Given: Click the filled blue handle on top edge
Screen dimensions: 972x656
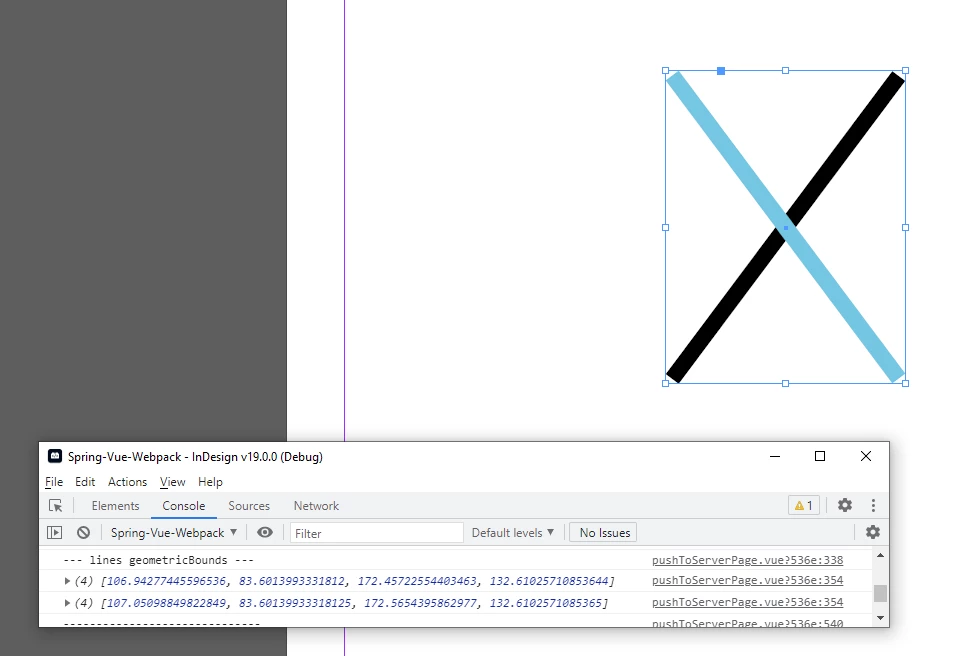Looking at the screenshot, I should 721,71.
